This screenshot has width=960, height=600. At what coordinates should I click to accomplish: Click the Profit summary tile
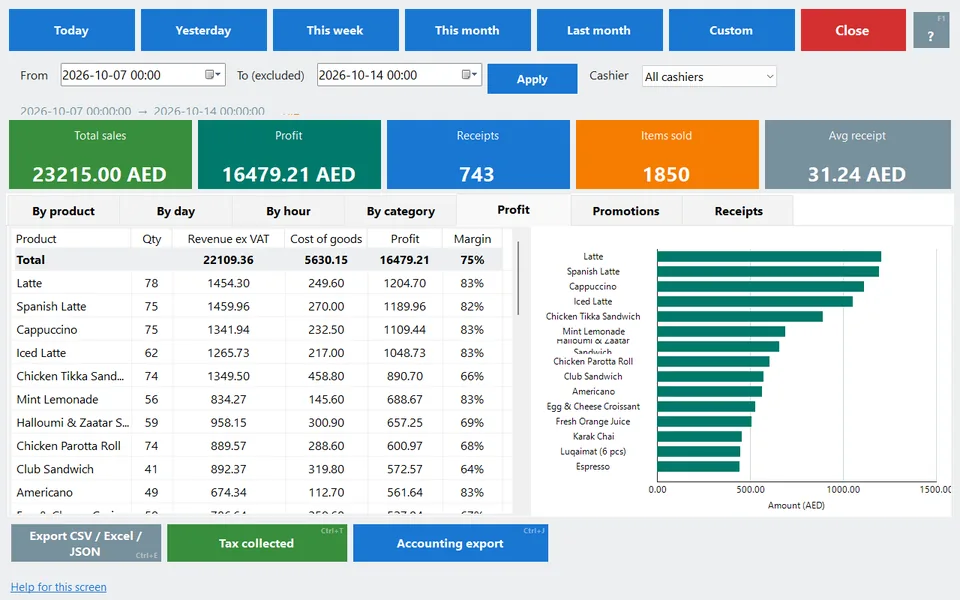(x=289, y=154)
